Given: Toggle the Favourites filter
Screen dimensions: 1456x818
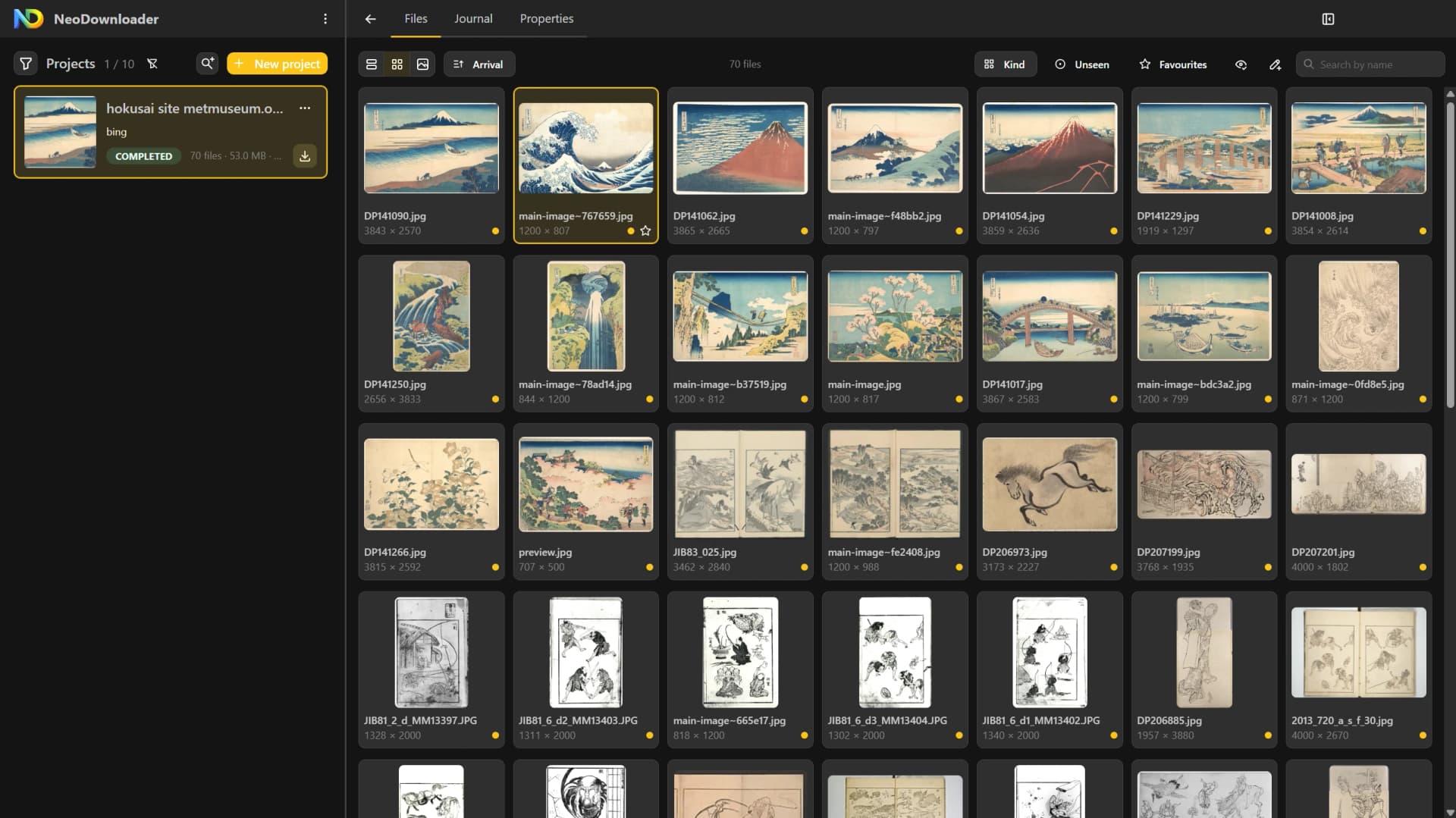Looking at the screenshot, I should (x=1173, y=64).
